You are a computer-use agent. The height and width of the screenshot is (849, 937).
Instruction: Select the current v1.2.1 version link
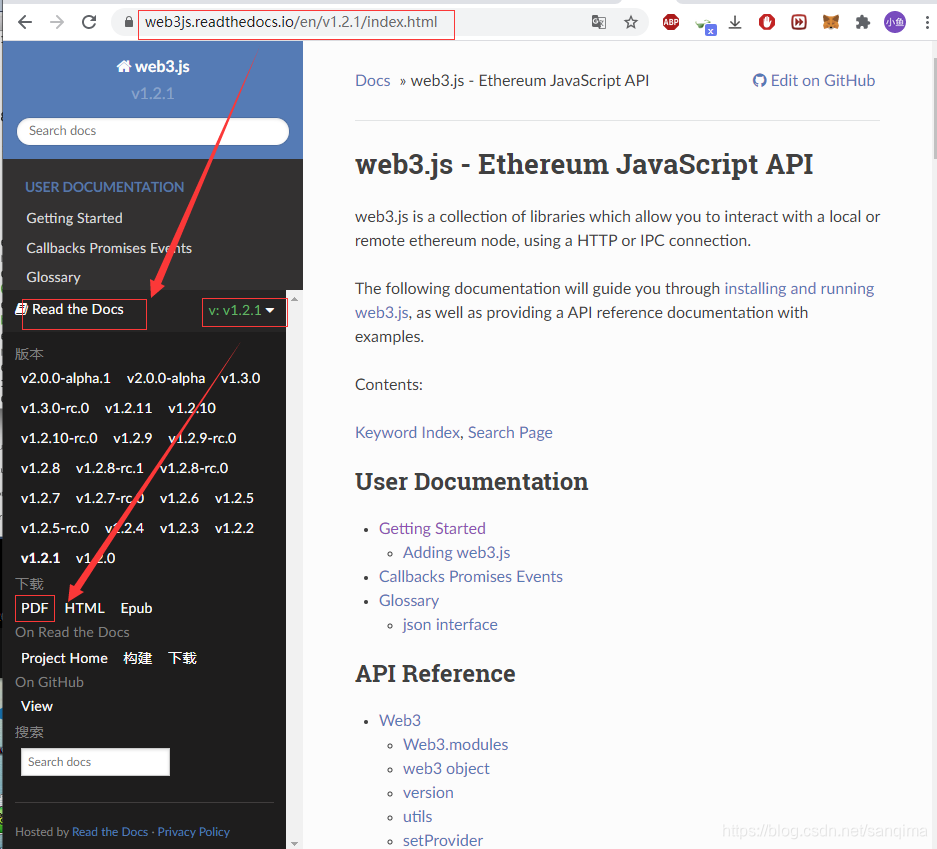pyautogui.click(x=41, y=558)
